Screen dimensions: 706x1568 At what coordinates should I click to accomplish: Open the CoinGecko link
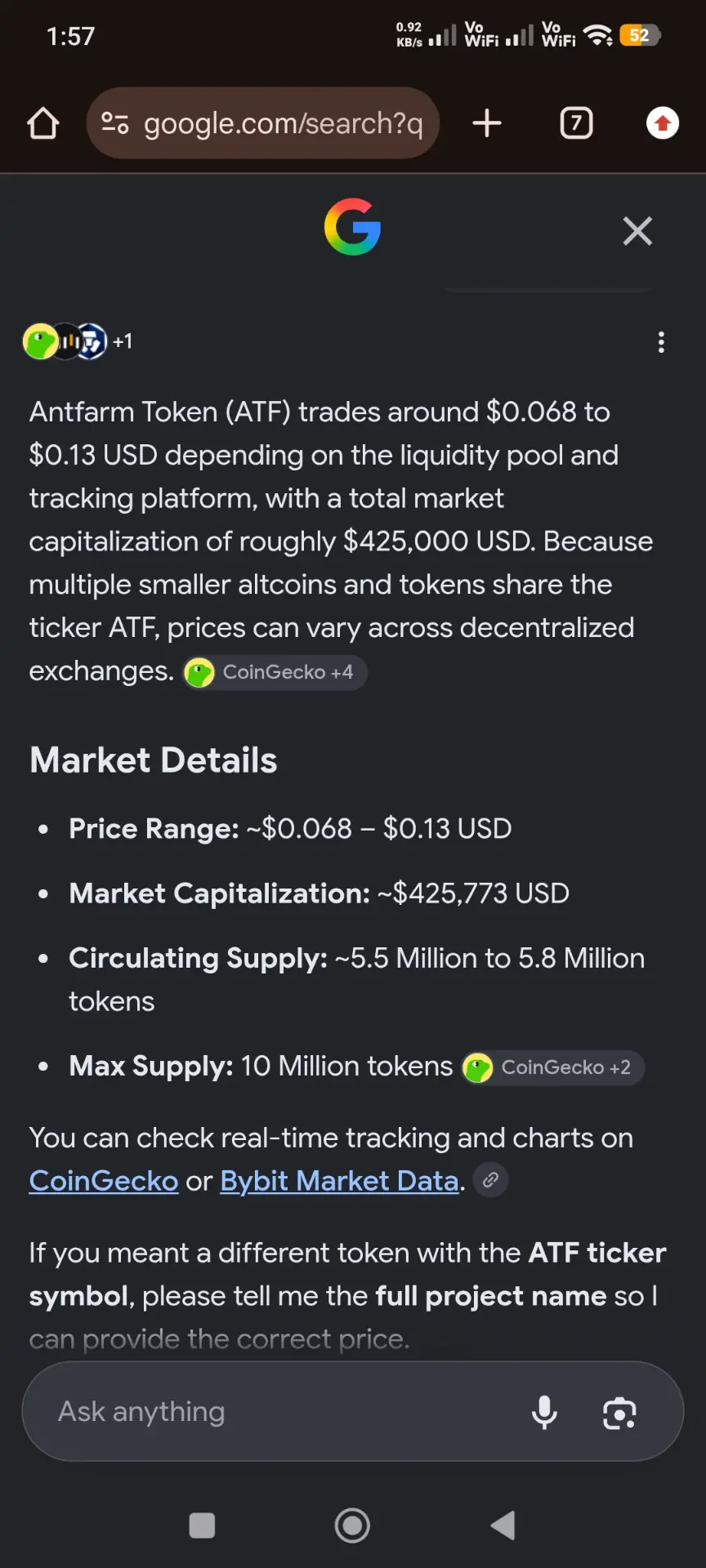click(x=104, y=1181)
